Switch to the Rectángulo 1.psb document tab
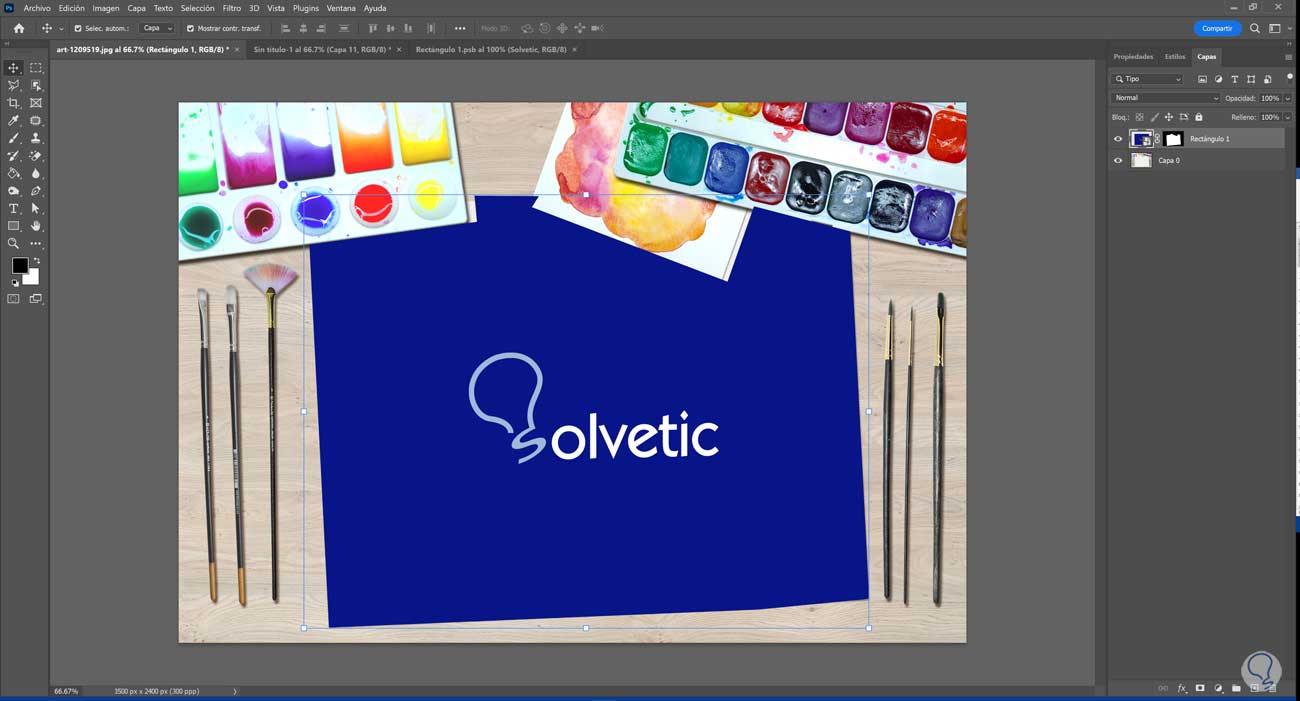This screenshot has width=1300, height=701. (491, 49)
